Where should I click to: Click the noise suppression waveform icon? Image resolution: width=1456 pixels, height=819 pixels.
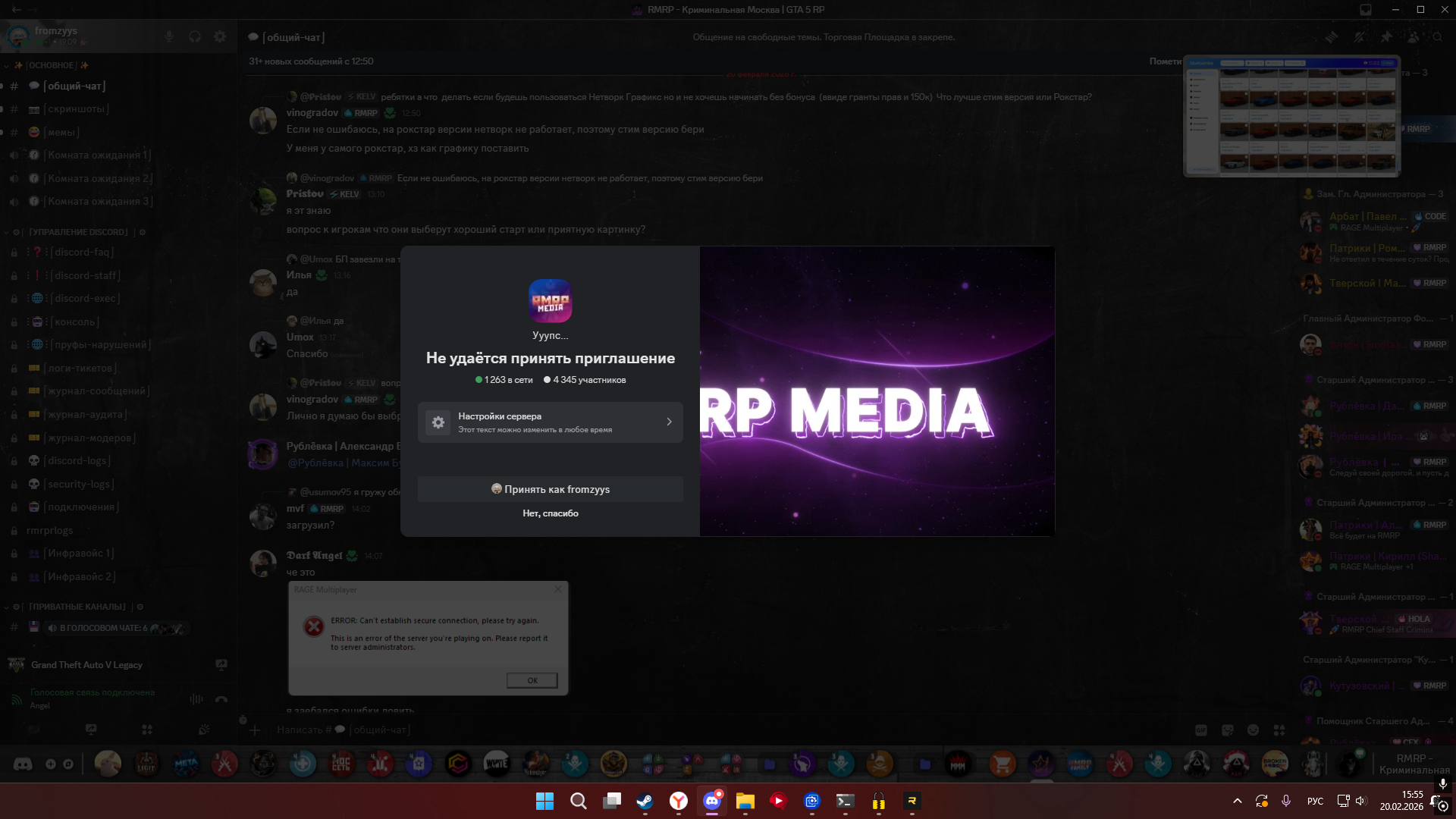point(196,699)
